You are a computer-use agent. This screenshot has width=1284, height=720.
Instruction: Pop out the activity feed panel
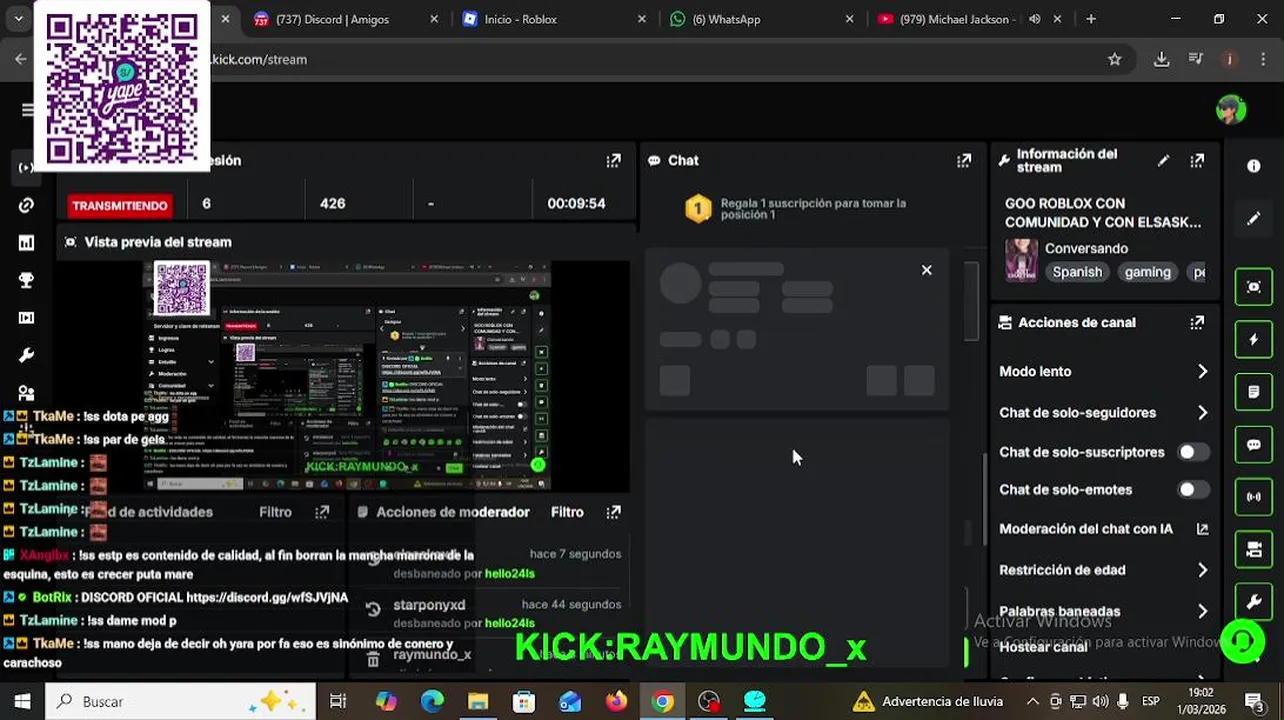pos(322,512)
